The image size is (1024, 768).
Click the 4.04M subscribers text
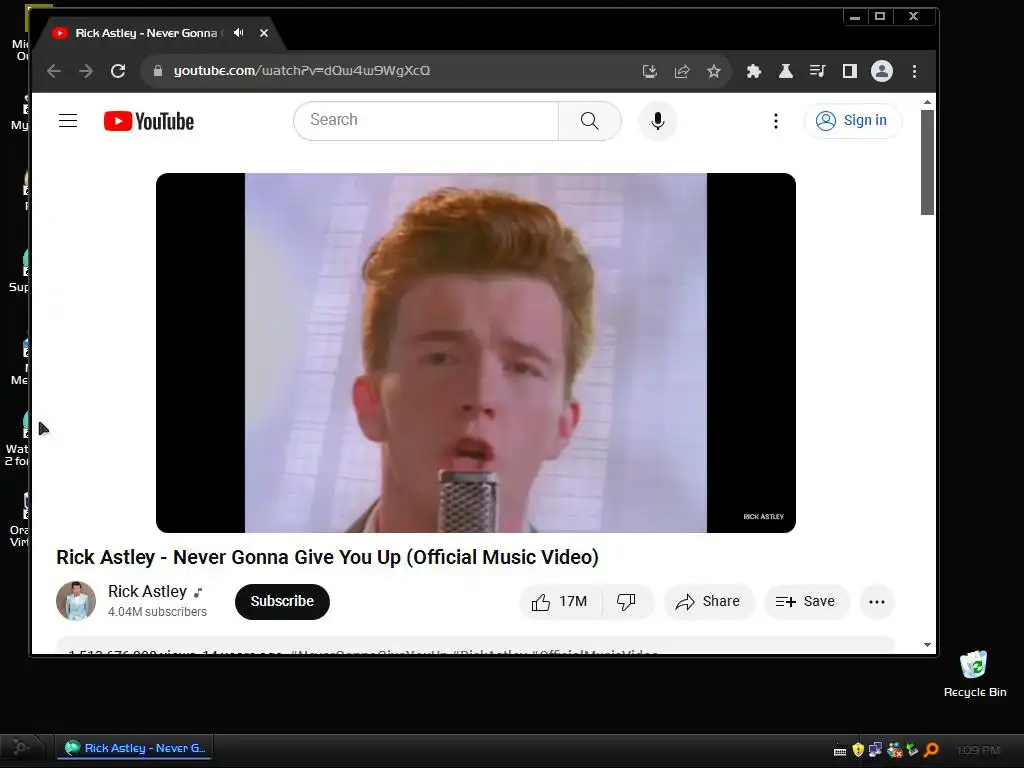[x=157, y=612]
